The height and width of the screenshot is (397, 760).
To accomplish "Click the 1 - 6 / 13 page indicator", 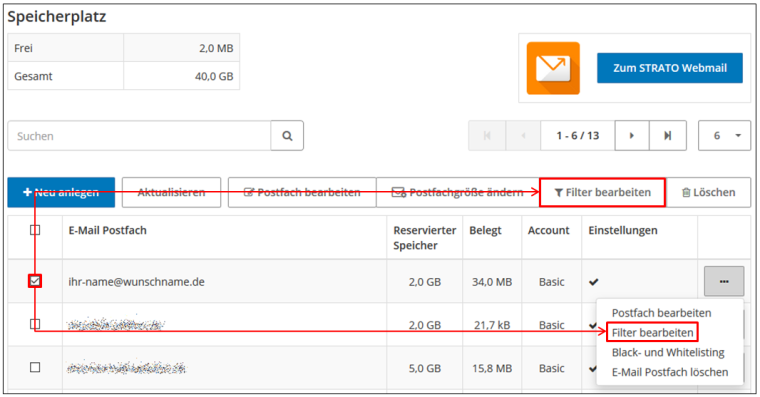I will 578,136.
